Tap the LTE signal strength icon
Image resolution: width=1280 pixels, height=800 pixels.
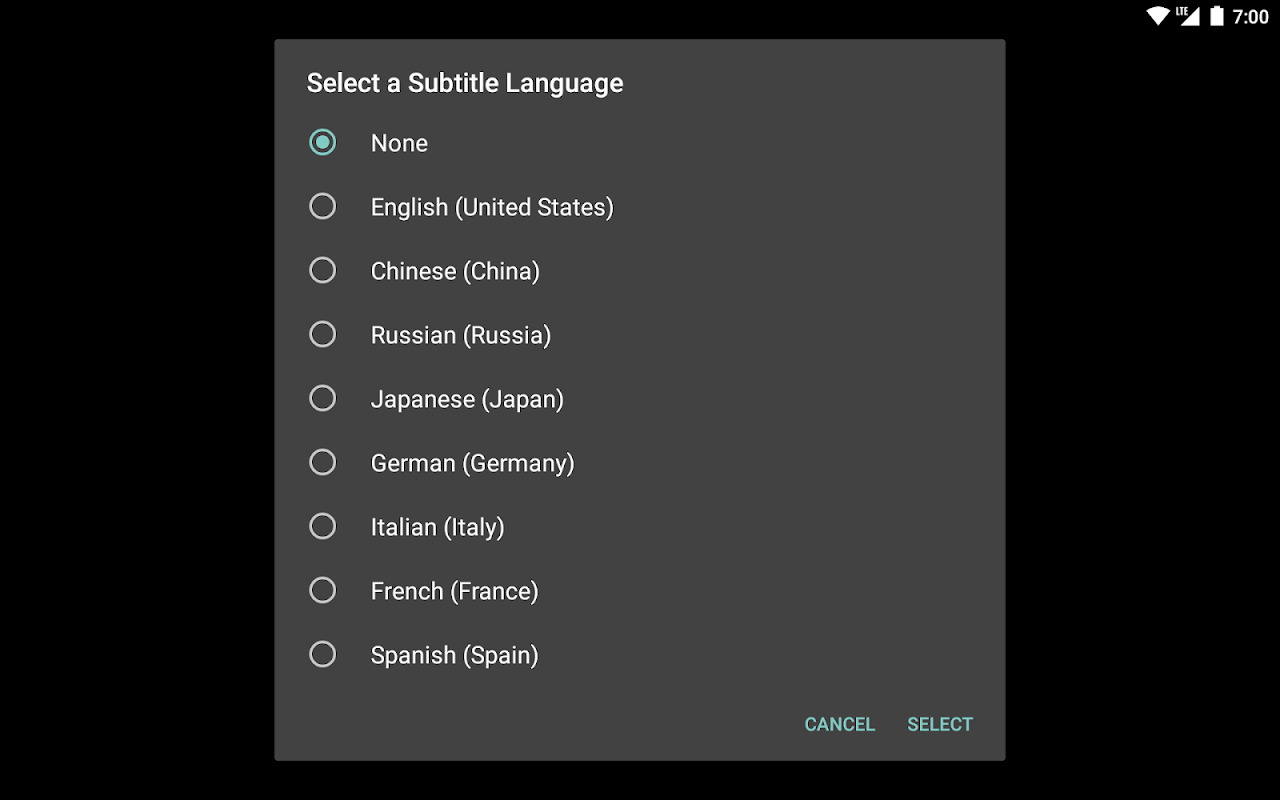[x=1187, y=16]
